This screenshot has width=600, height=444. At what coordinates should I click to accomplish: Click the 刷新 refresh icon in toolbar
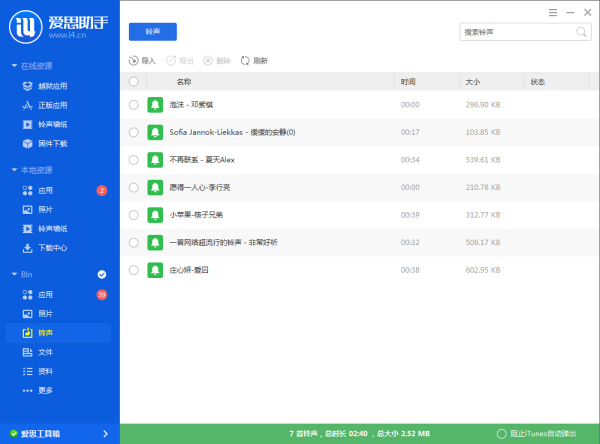click(x=245, y=61)
